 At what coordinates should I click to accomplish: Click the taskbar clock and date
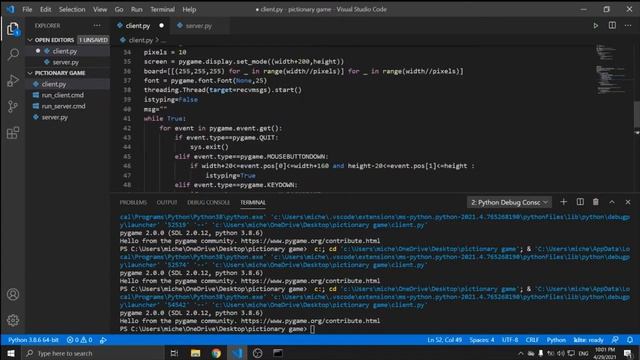(x=605, y=353)
